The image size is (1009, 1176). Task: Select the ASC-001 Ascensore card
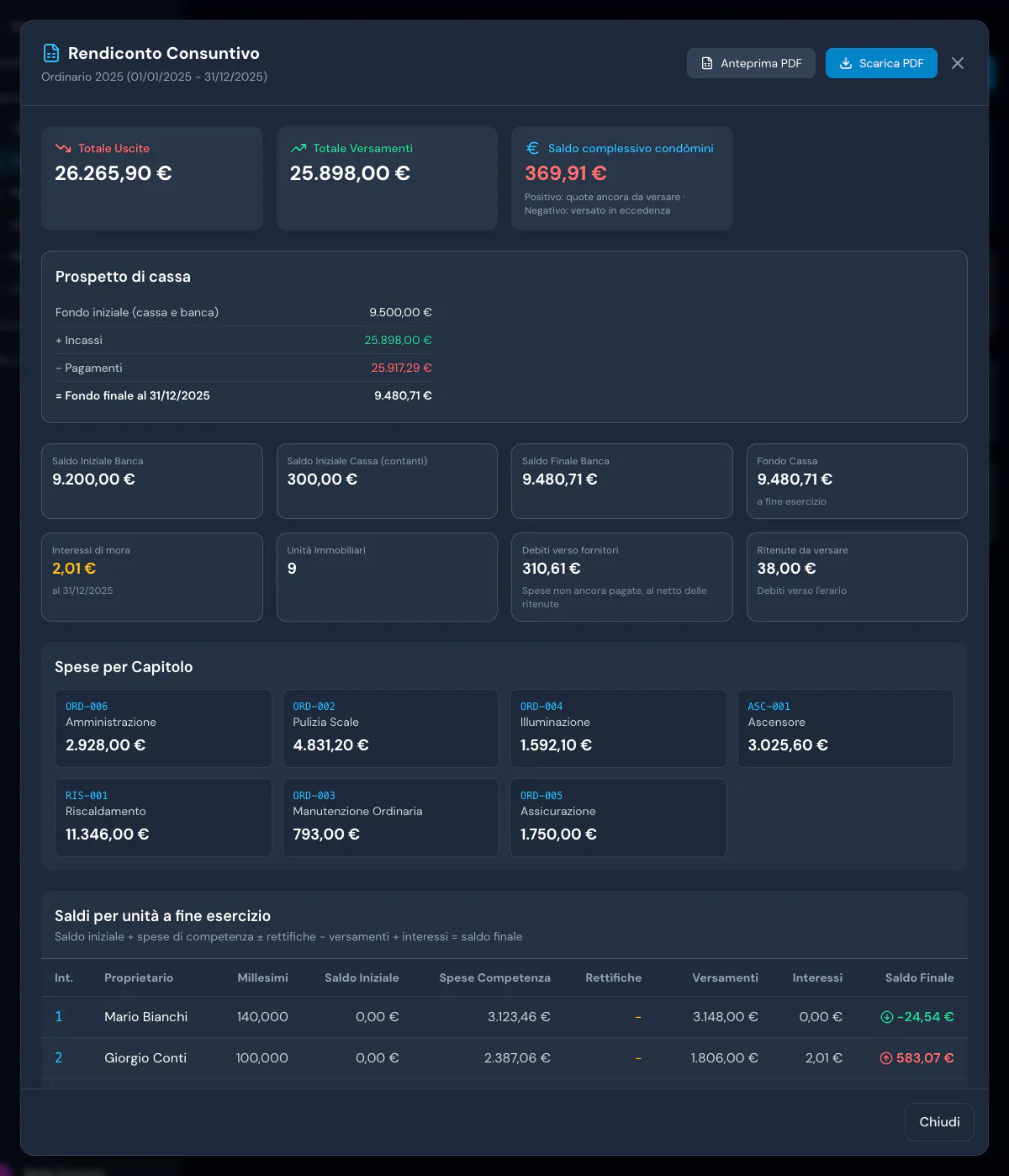846,728
